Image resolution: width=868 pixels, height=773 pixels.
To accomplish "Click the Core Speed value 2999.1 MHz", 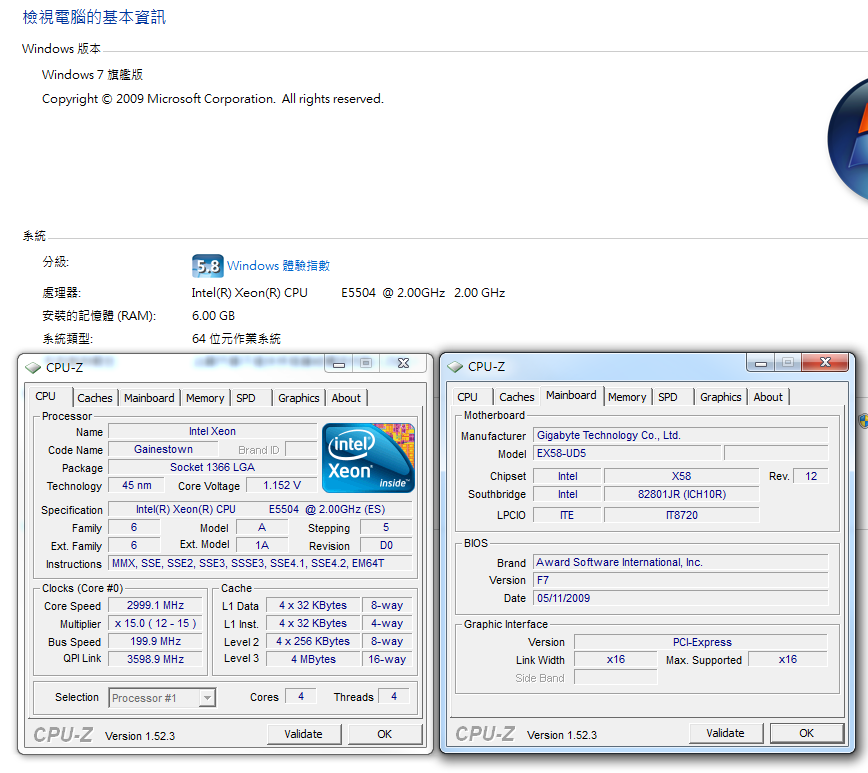I will (x=155, y=606).
